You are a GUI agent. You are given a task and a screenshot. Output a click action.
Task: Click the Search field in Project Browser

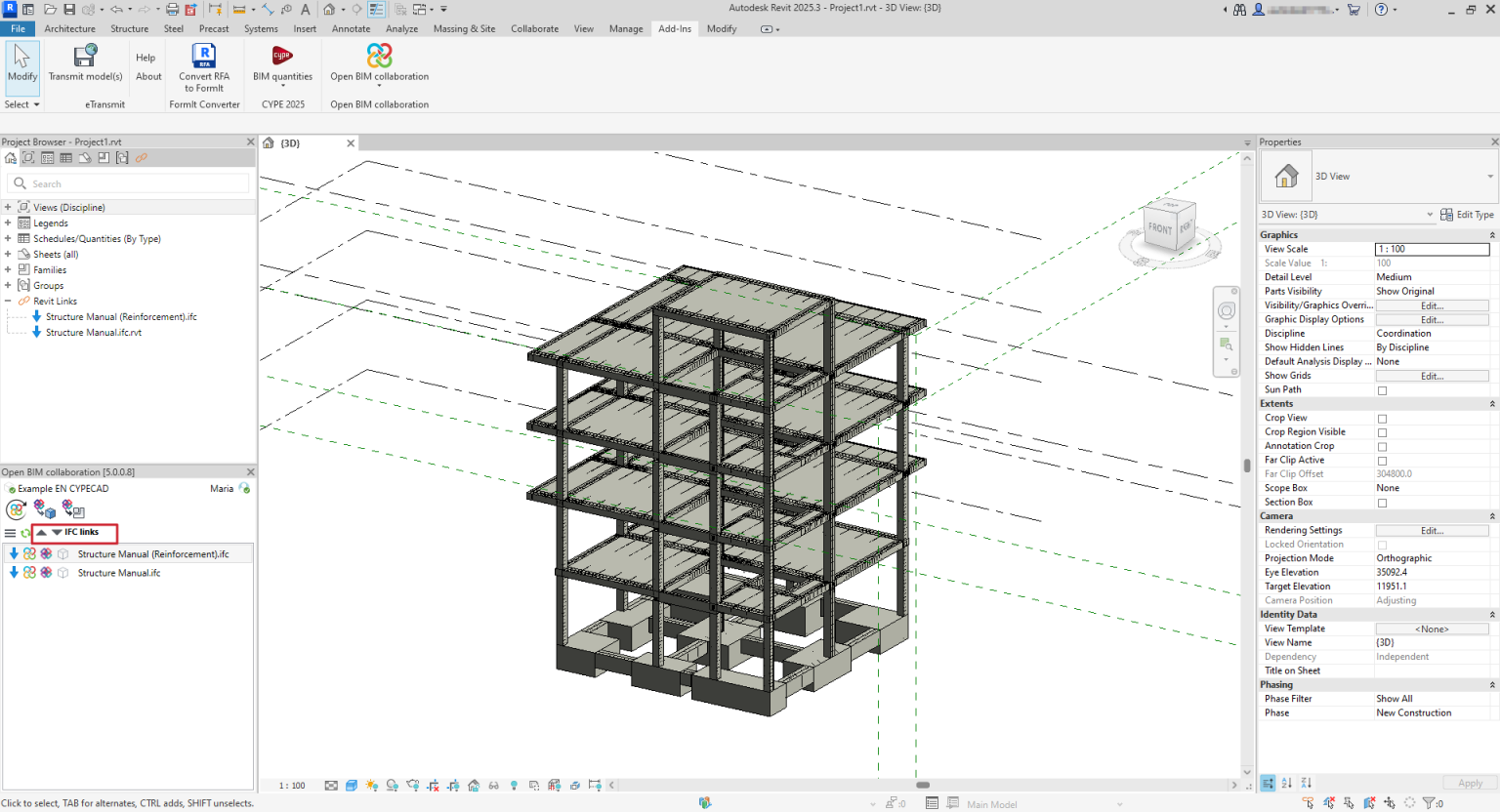127,183
